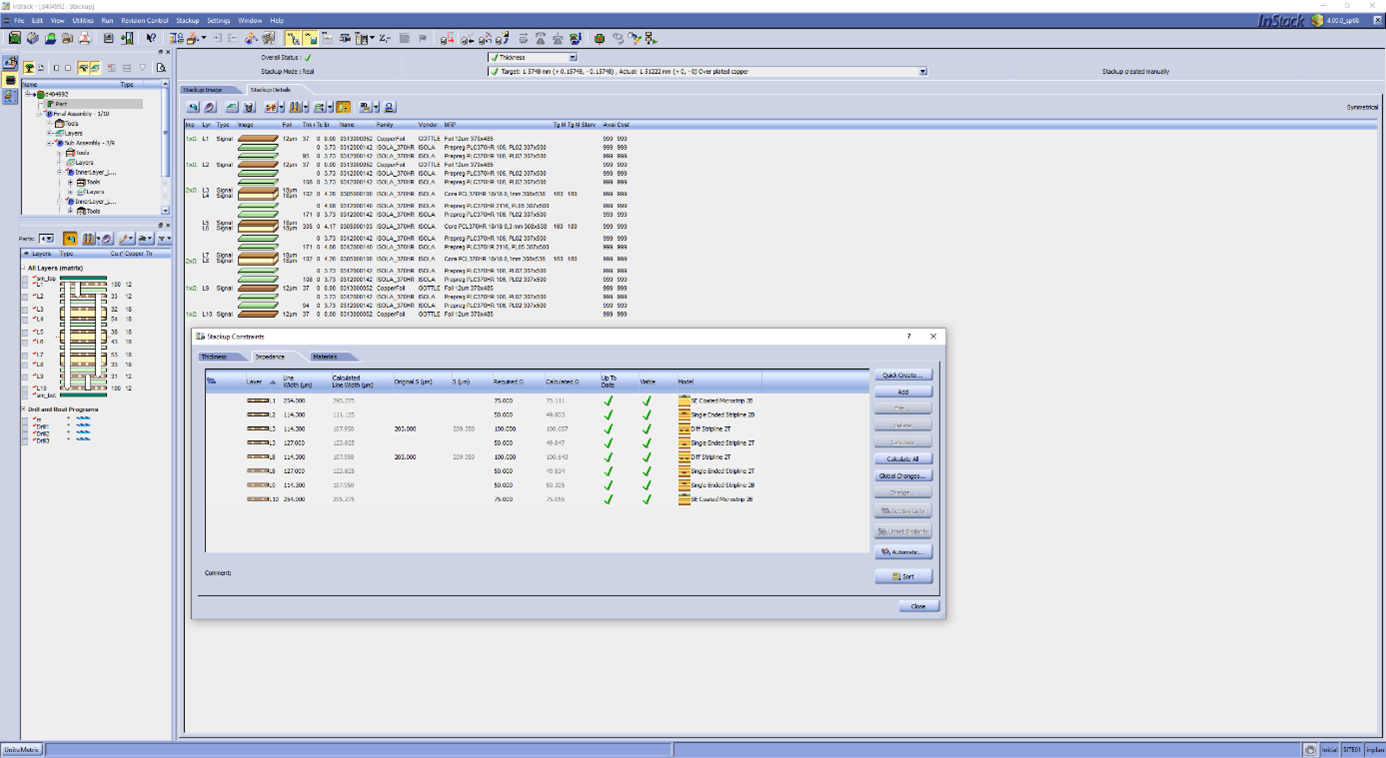This screenshot has width=1386, height=758.
Task: Open the Thickness constraint dropdown
Action: coord(573,58)
